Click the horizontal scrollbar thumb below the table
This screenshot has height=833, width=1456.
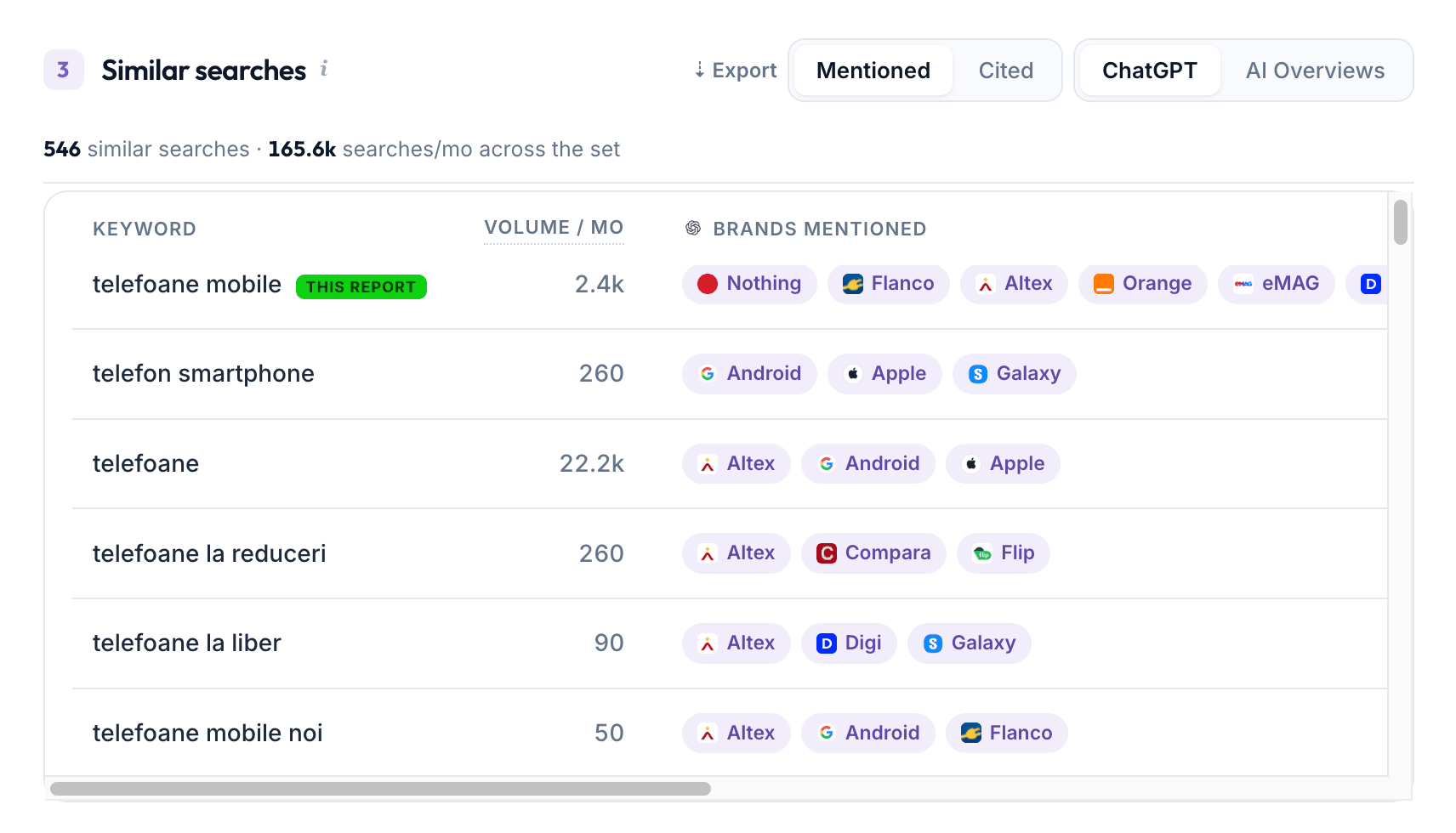(x=380, y=789)
